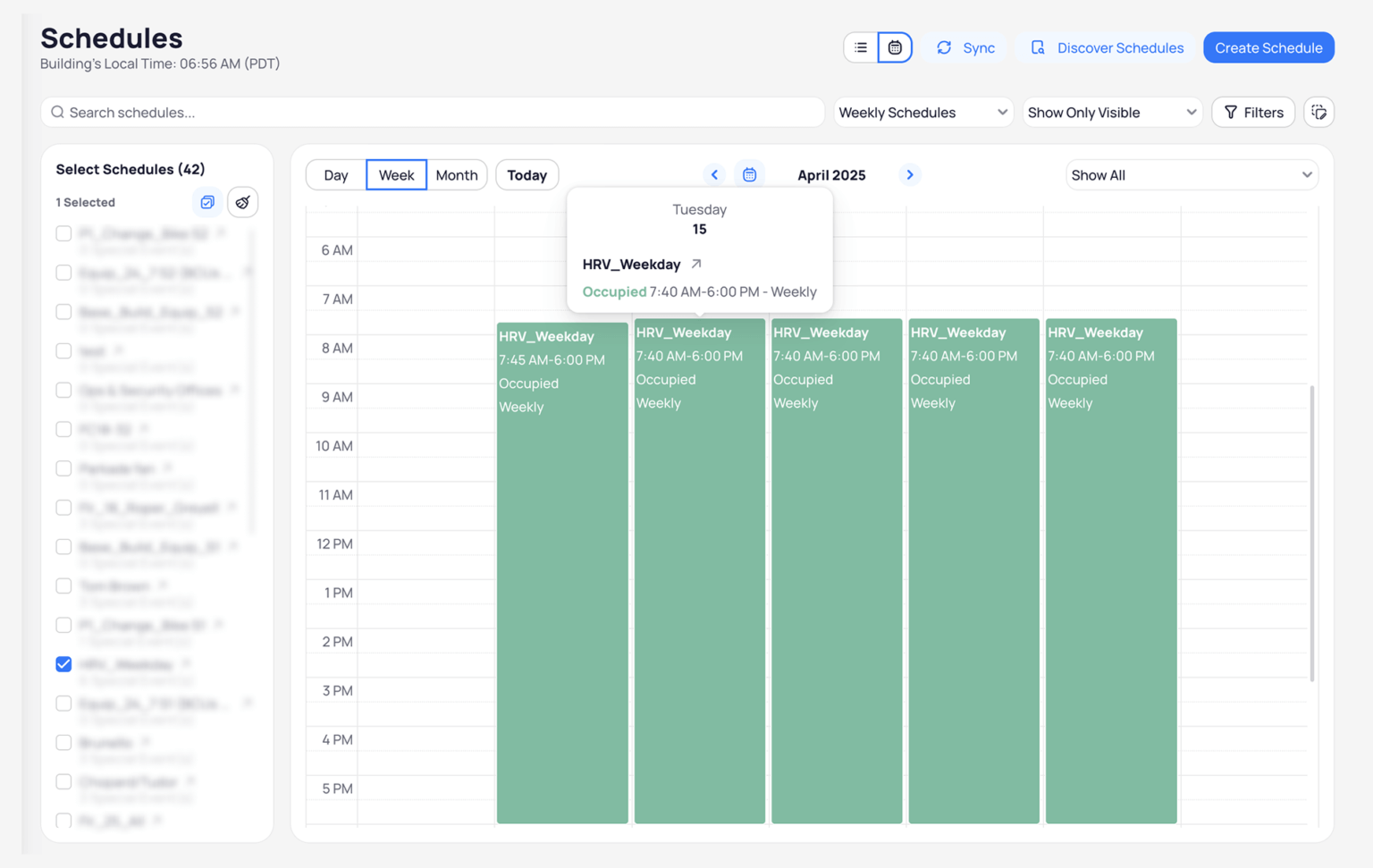The image size is (1373, 868).
Task: Open the Show All dropdown
Action: (1192, 174)
